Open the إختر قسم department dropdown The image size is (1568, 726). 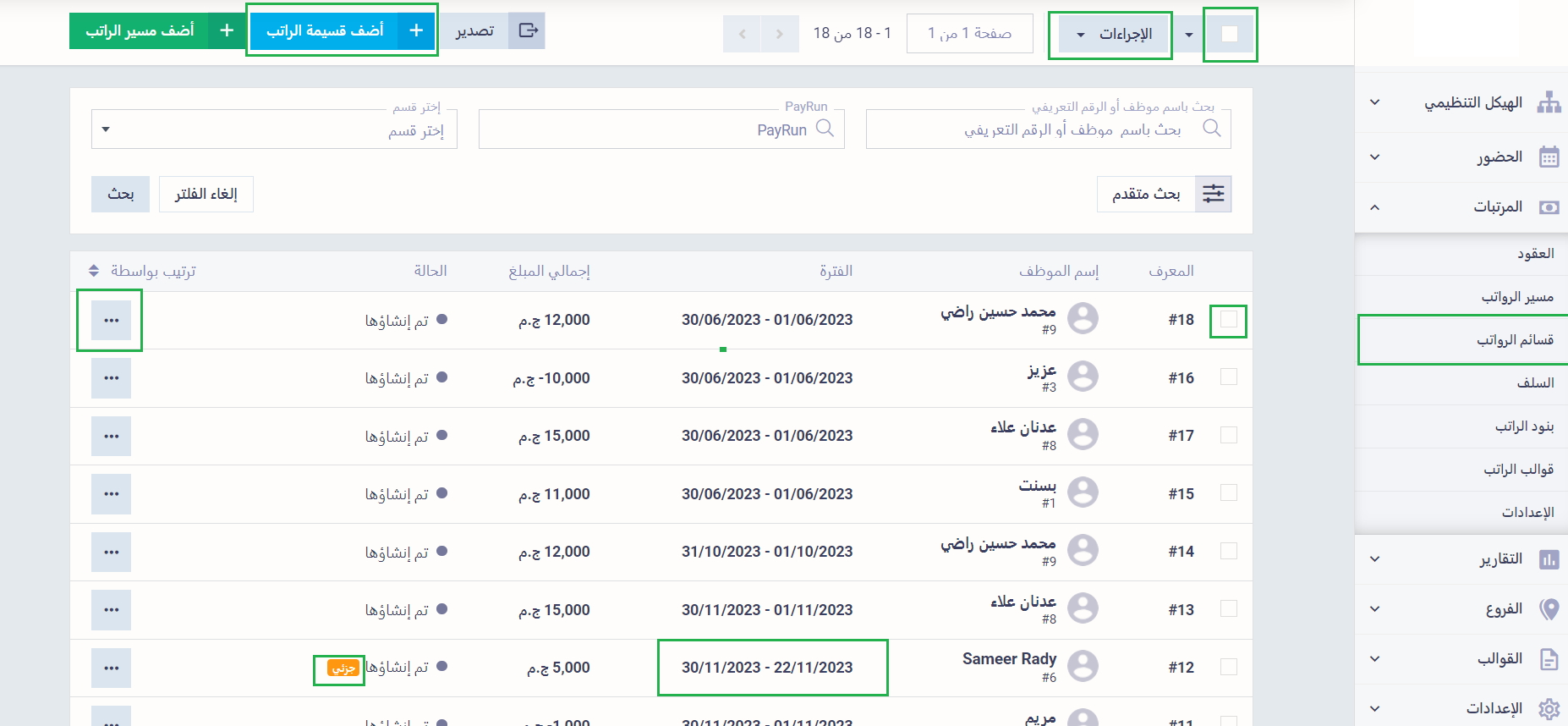274,130
